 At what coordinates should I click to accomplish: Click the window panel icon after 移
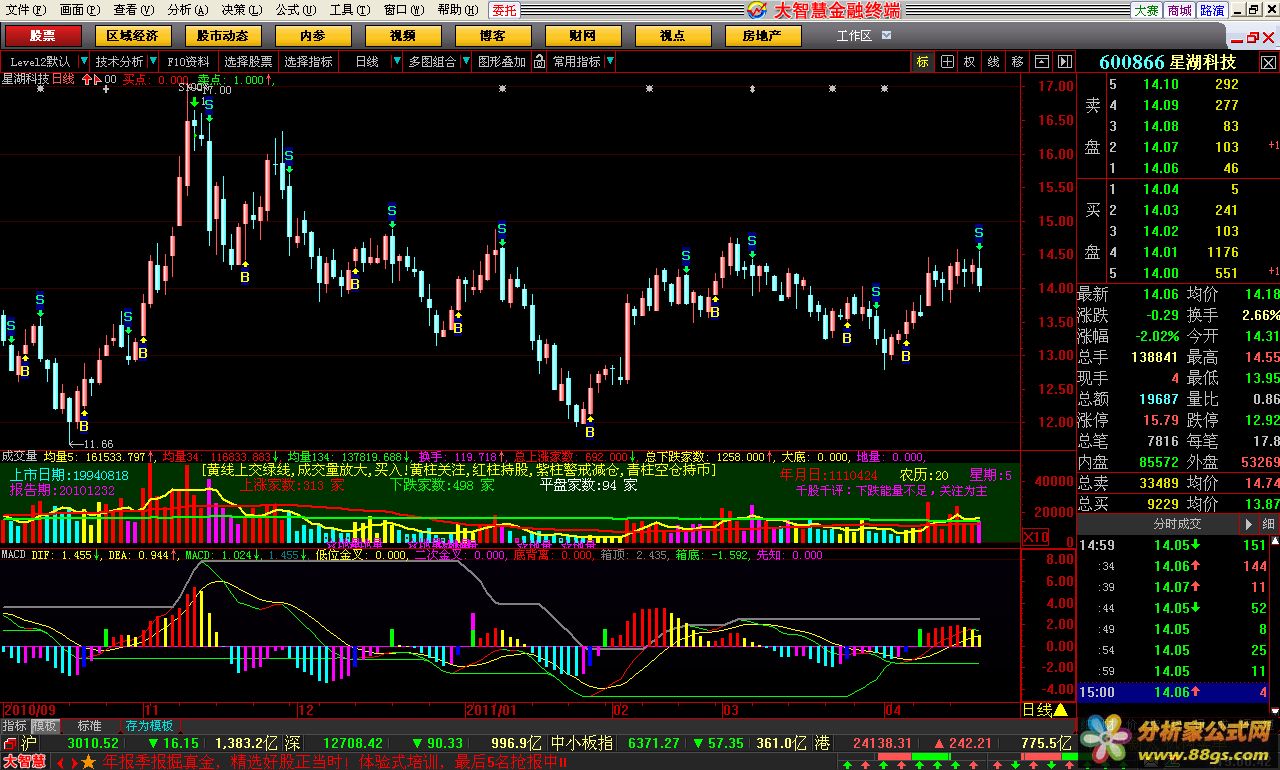coord(1042,61)
